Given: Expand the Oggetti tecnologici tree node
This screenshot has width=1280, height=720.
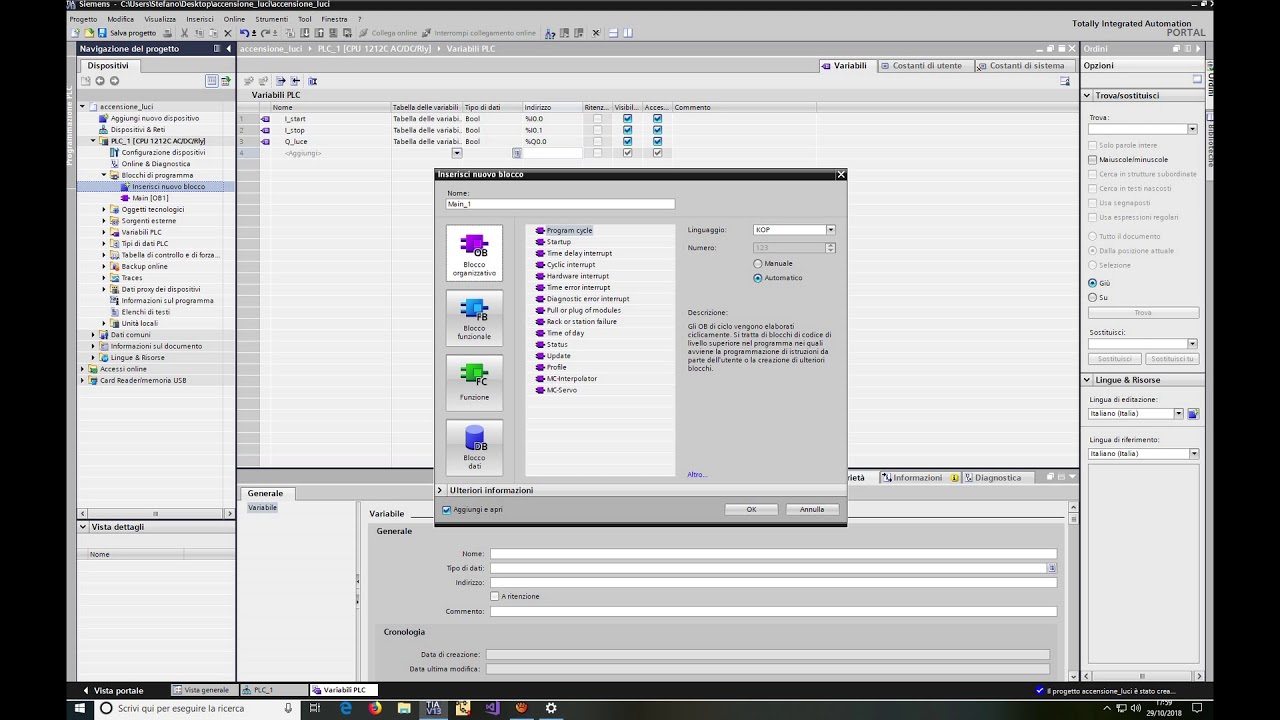Looking at the screenshot, I should [x=104, y=209].
